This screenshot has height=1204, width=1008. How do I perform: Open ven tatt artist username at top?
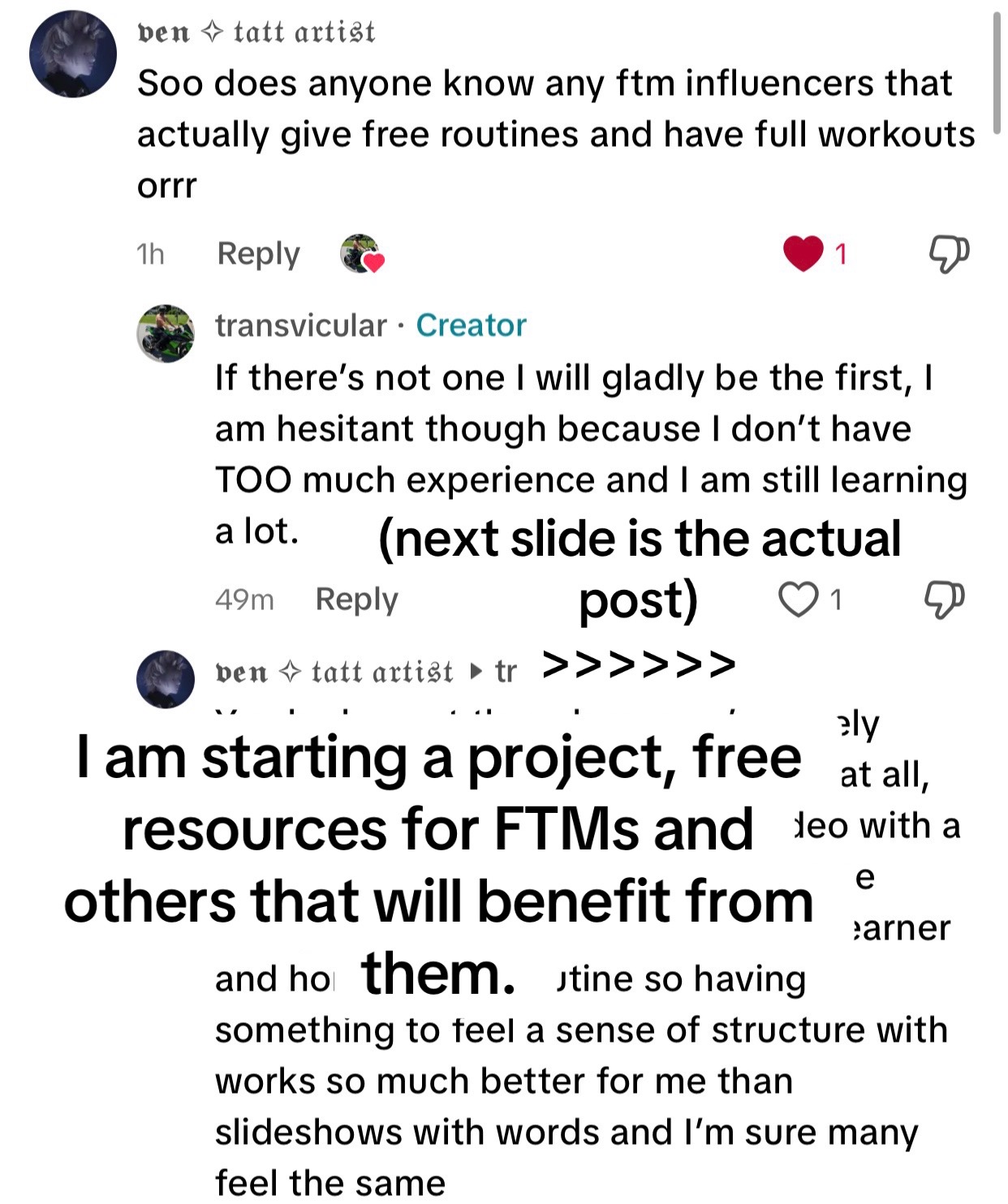pyautogui.click(x=256, y=32)
